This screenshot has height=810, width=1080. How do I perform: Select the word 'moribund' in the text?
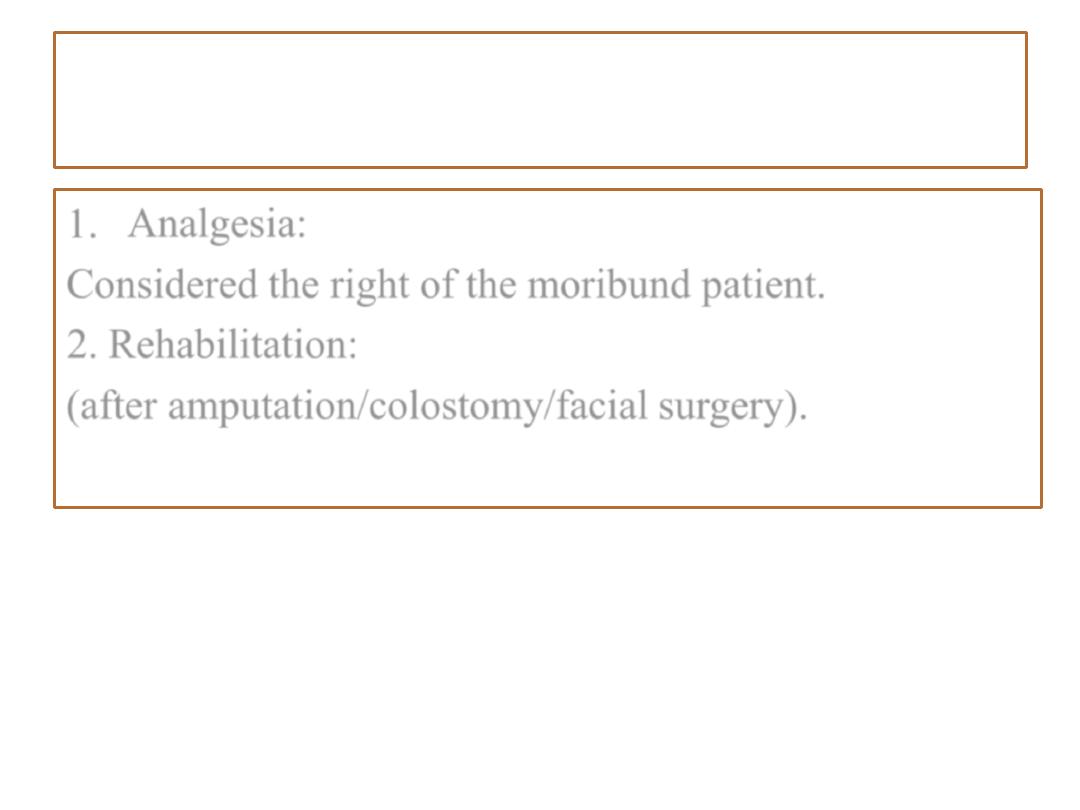coord(609,284)
